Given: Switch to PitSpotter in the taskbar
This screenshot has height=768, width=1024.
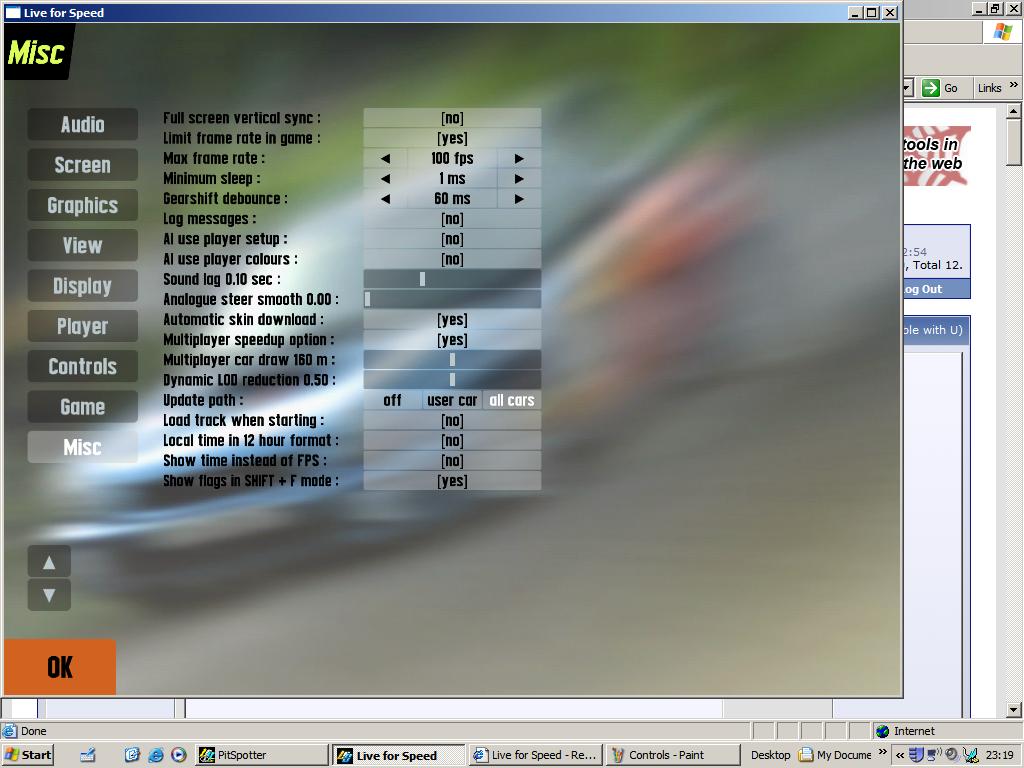Looking at the screenshot, I should click(x=262, y=755).
